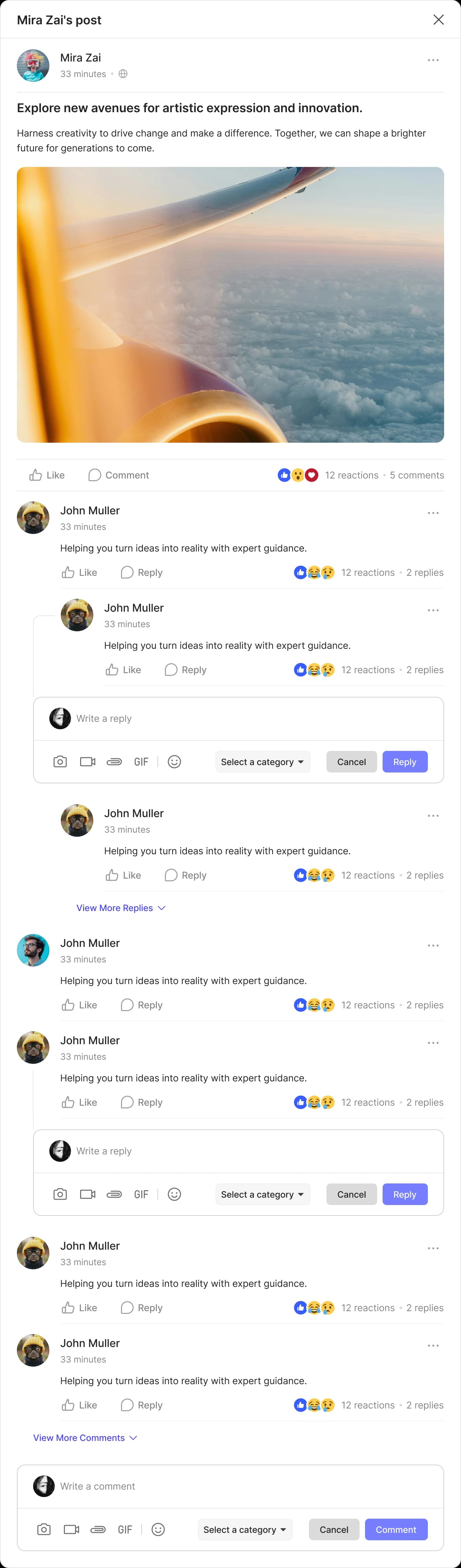Close the post view
The width and height of the screenshot is (461, 1568).
tap(438, 20)
